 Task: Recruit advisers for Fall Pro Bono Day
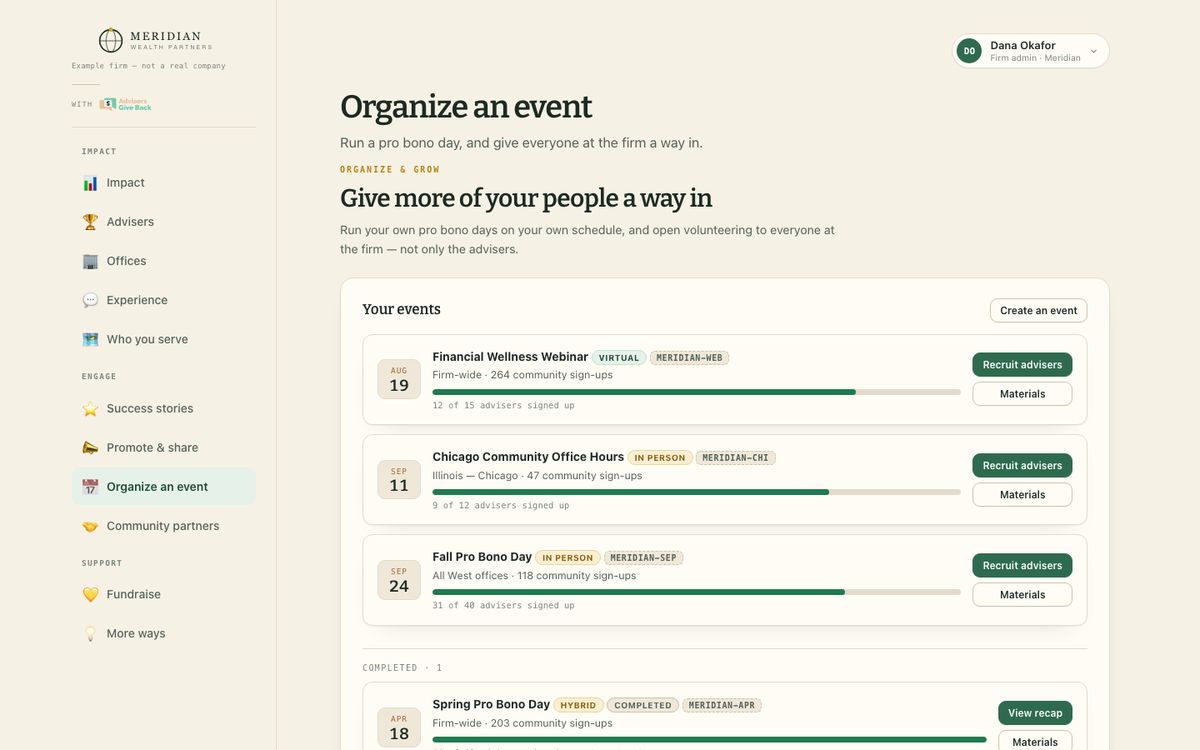[x=1022, y=566]
